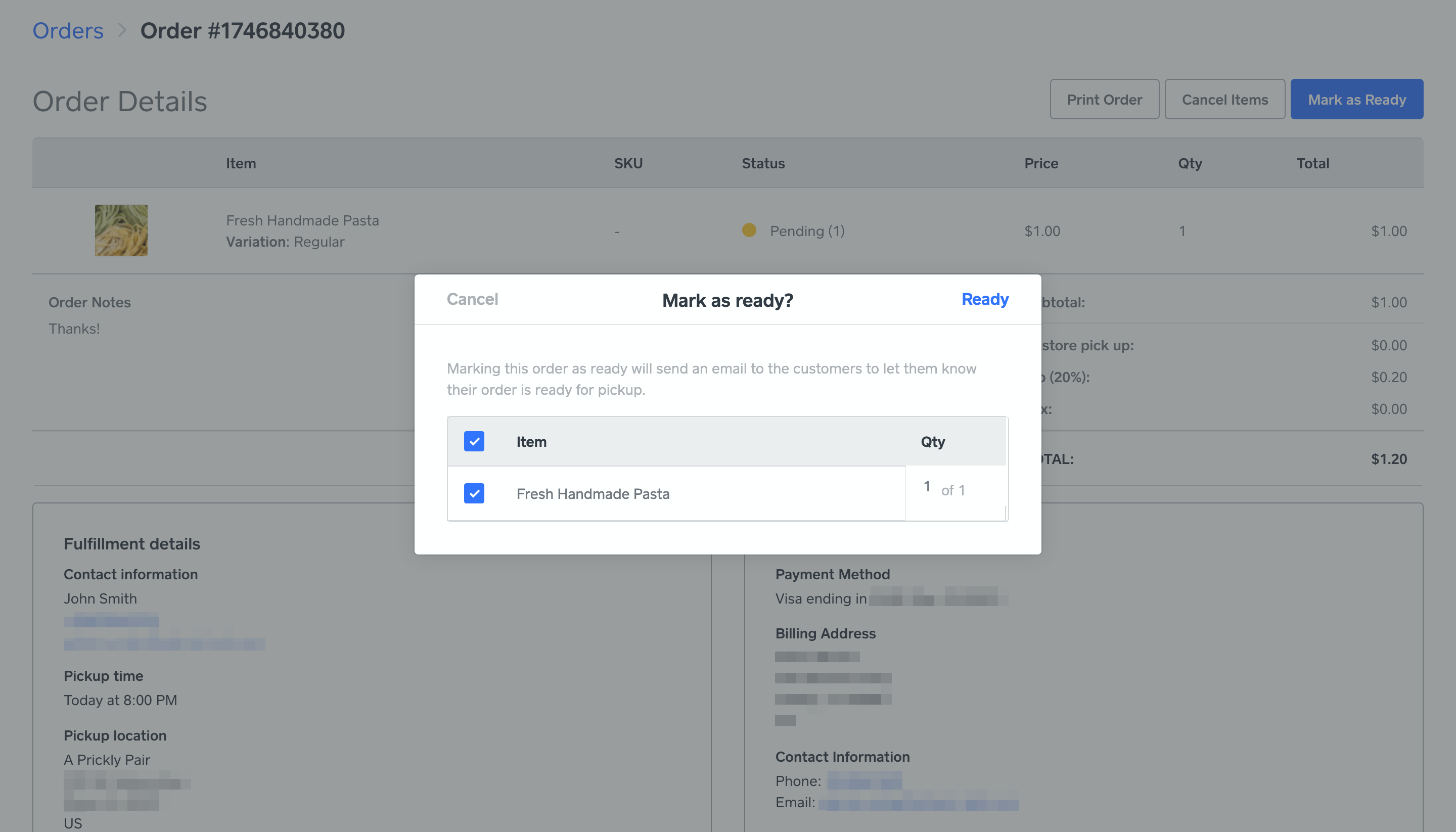
Task: Cancel the Mark as ready dialog
Action: tap(472, 299)
